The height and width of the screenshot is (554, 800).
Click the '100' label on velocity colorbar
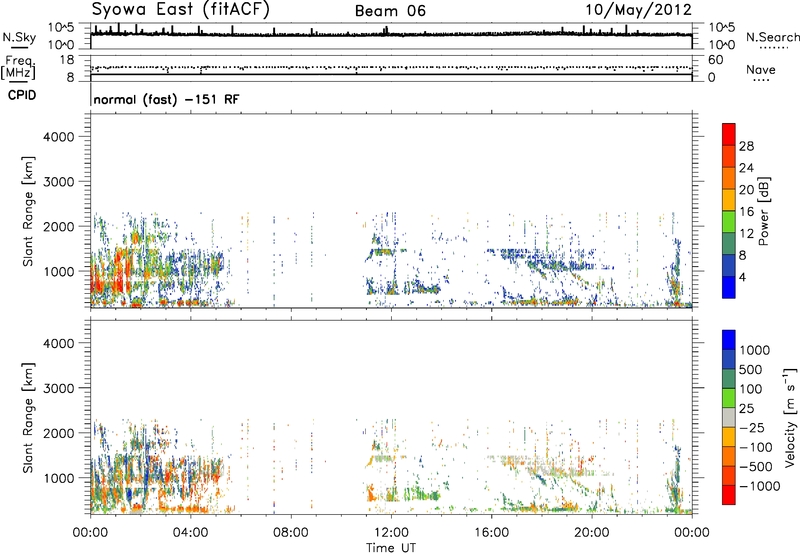[x=750, y=389]
